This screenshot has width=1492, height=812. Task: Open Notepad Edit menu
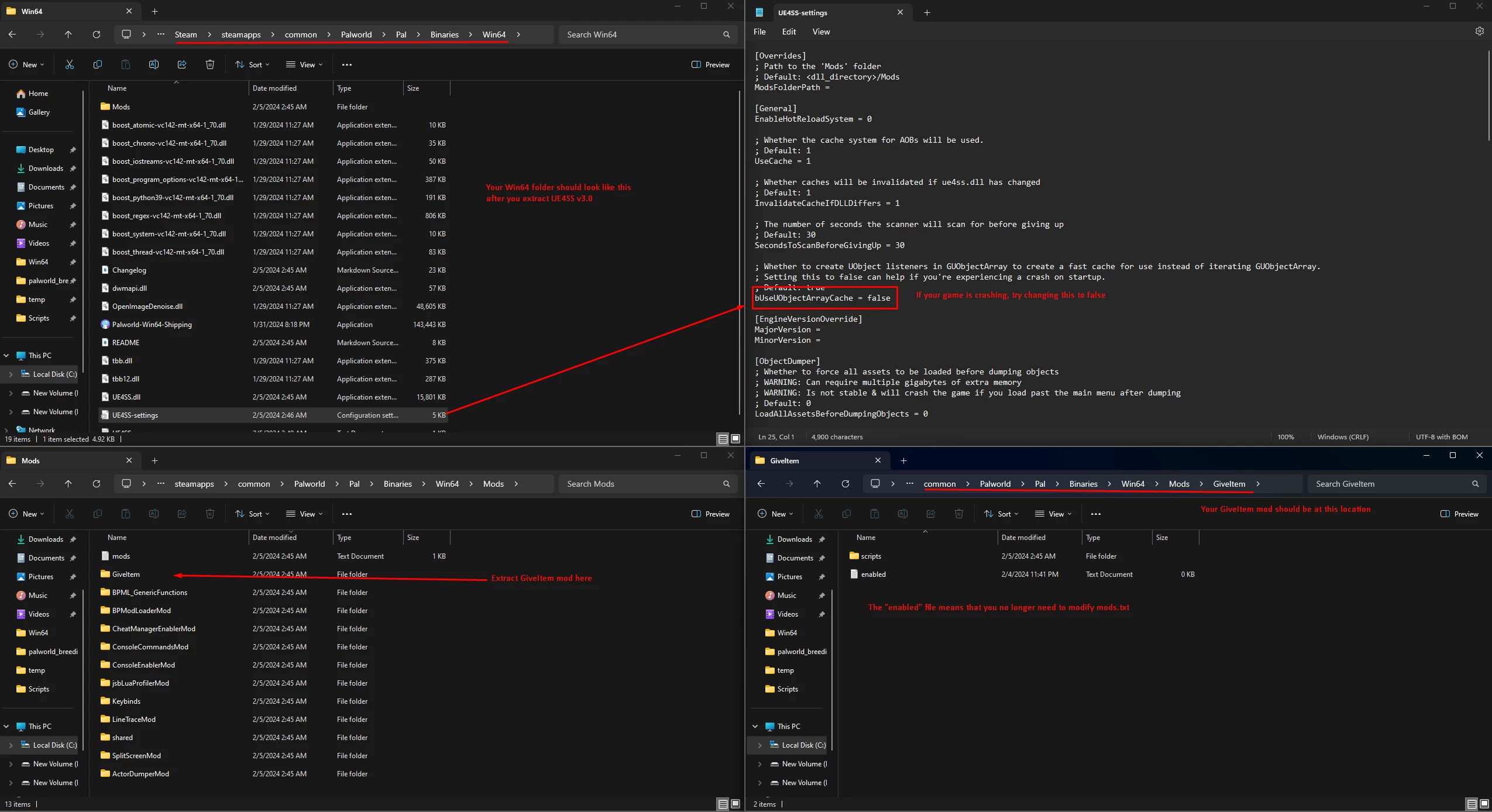[789, 32]
